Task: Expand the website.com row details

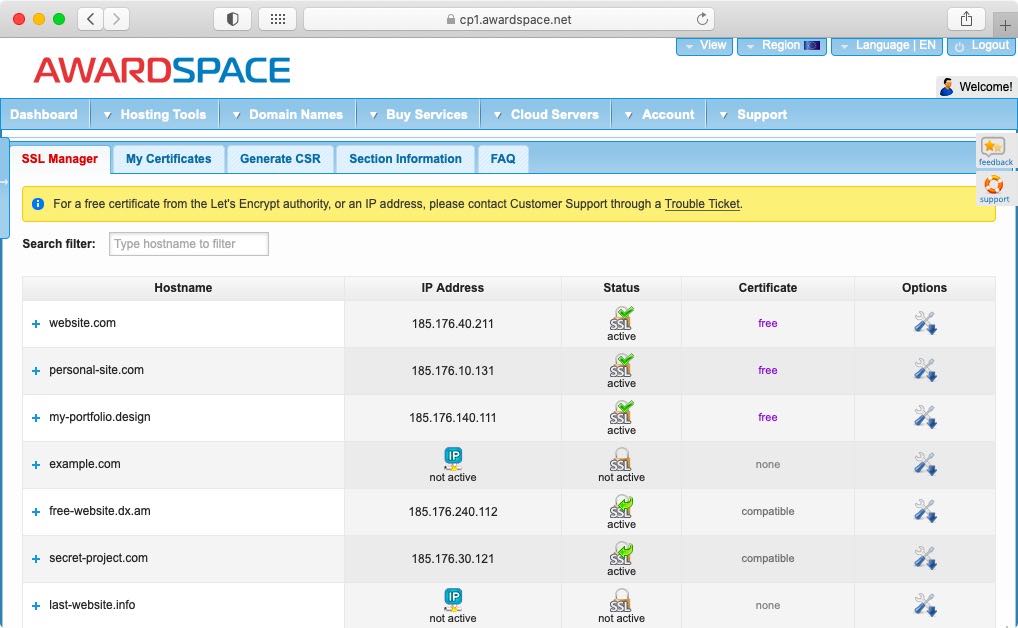Action: click(x=35, y=322)
